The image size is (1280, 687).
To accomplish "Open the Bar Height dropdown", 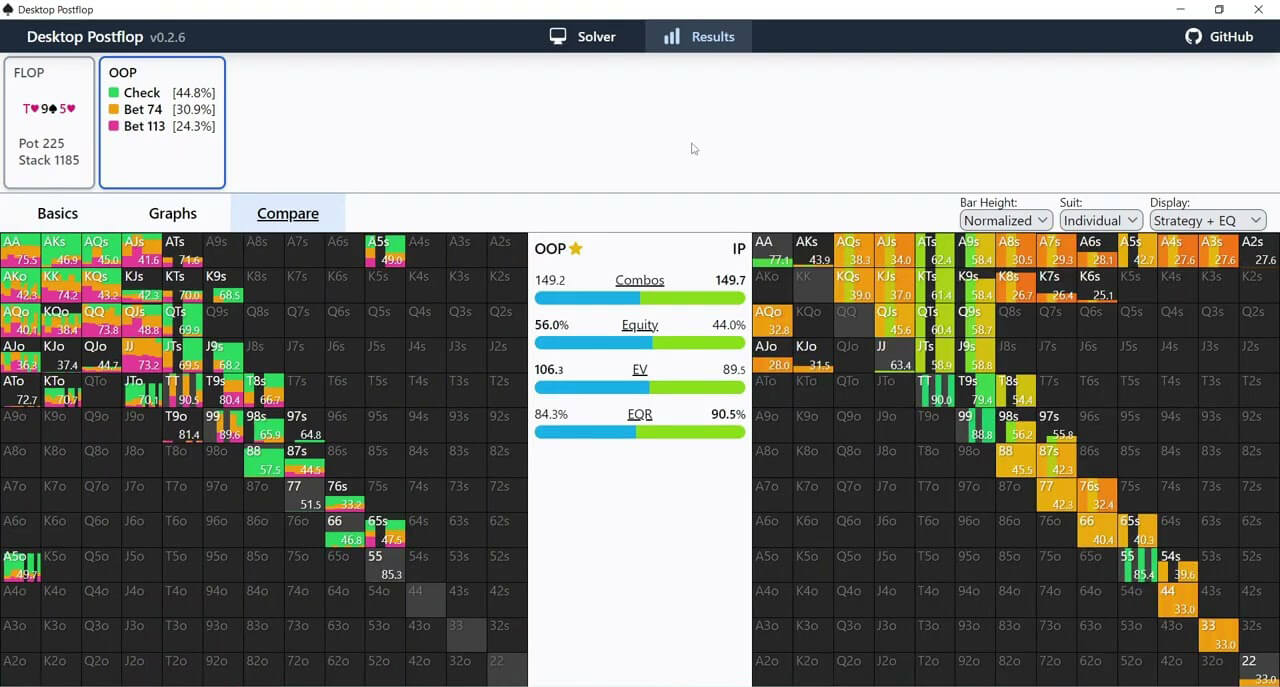I will click(1005, 220).
